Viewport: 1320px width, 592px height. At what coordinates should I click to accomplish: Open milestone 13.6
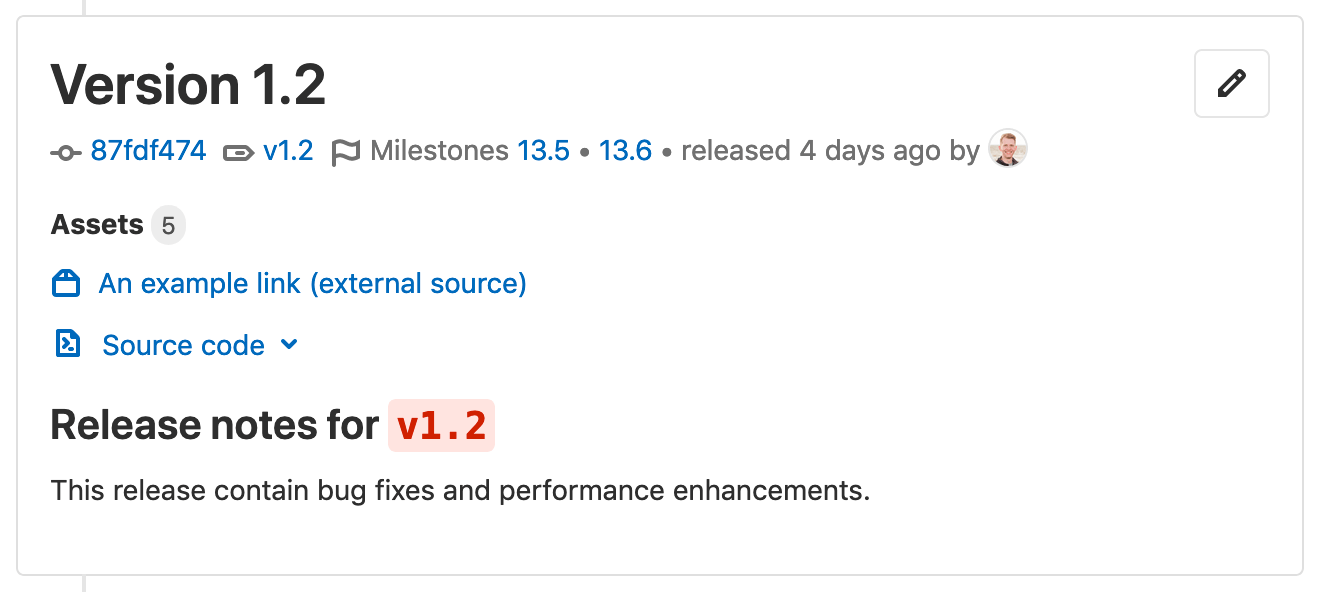pyautogui.click(x=625, y=151)
